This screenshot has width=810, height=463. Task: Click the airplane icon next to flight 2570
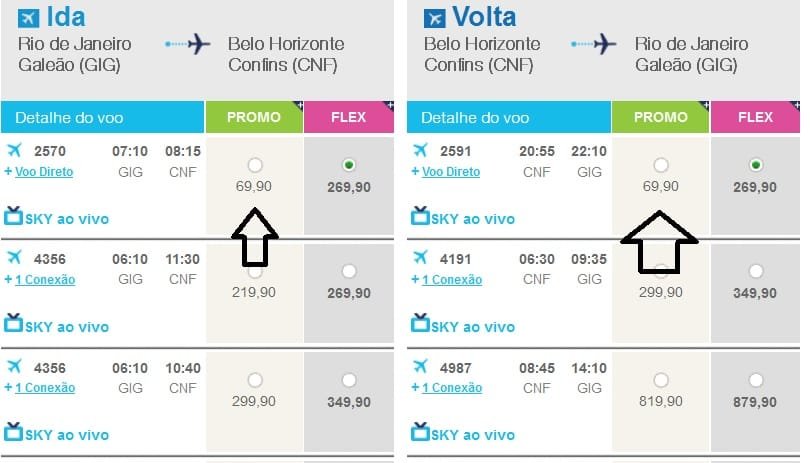14,150
